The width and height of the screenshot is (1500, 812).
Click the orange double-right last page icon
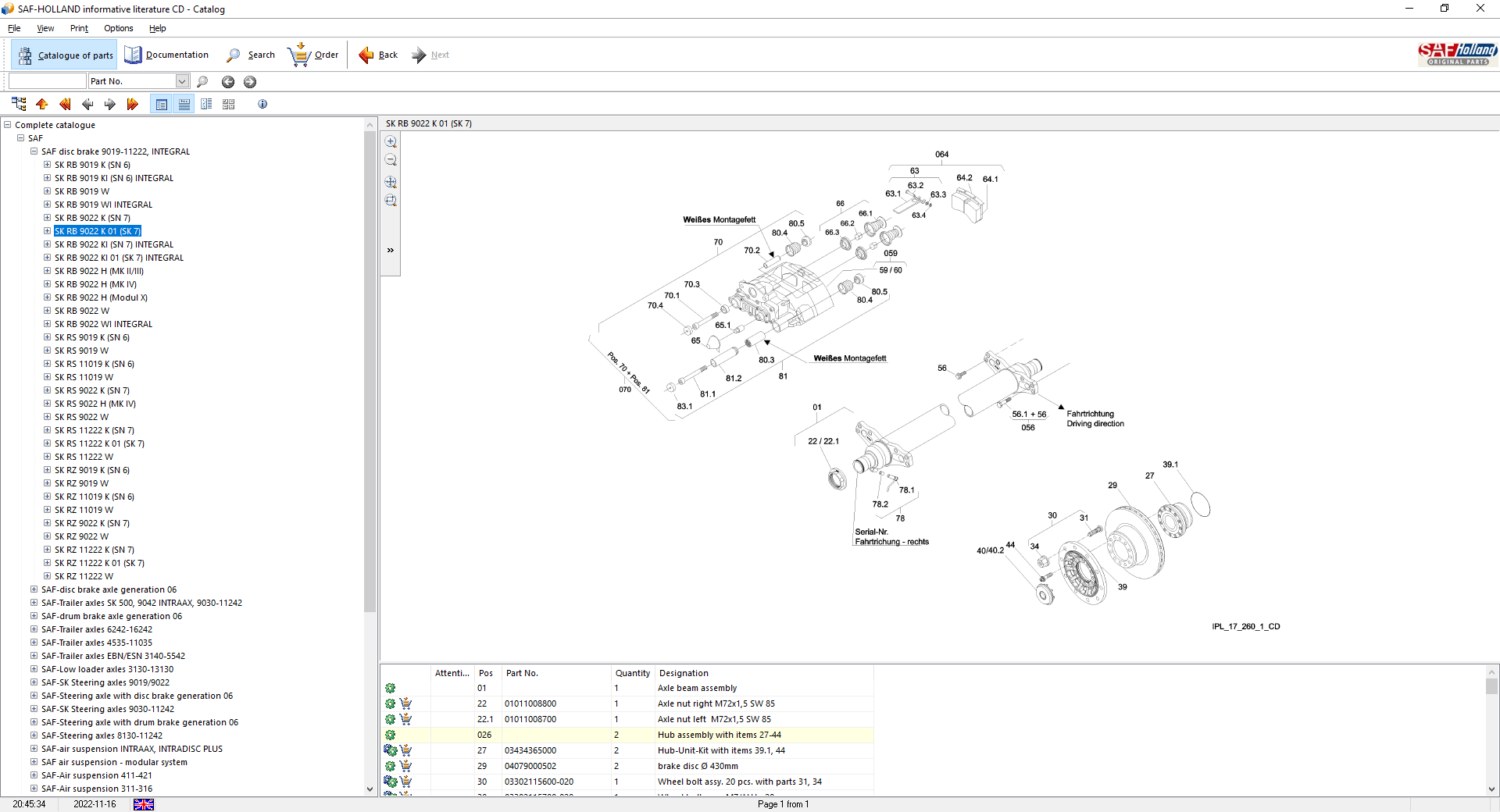tap(132, 104)
